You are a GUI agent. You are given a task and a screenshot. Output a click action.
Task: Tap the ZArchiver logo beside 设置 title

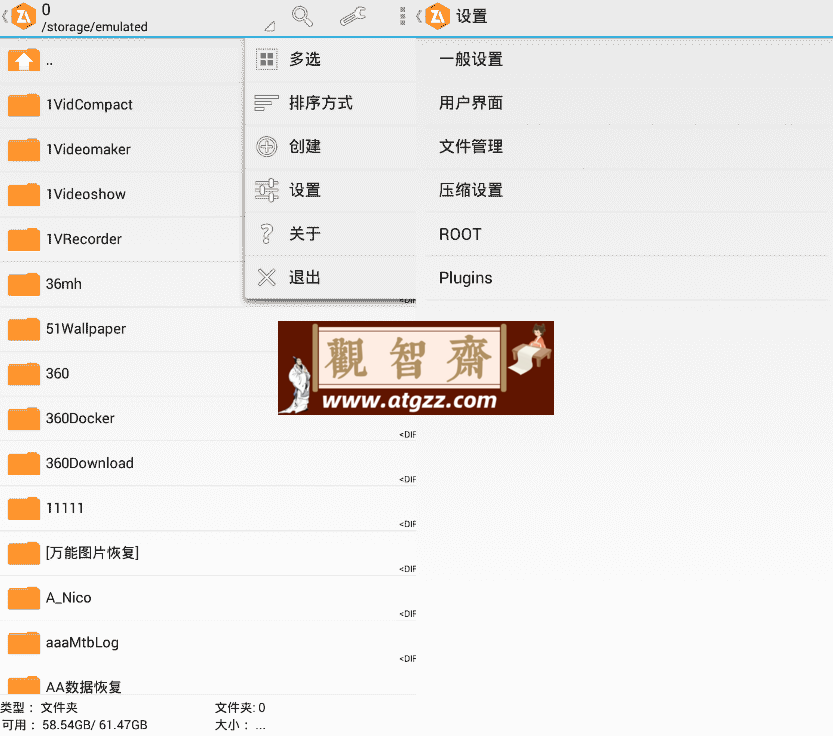coord(437,16)
